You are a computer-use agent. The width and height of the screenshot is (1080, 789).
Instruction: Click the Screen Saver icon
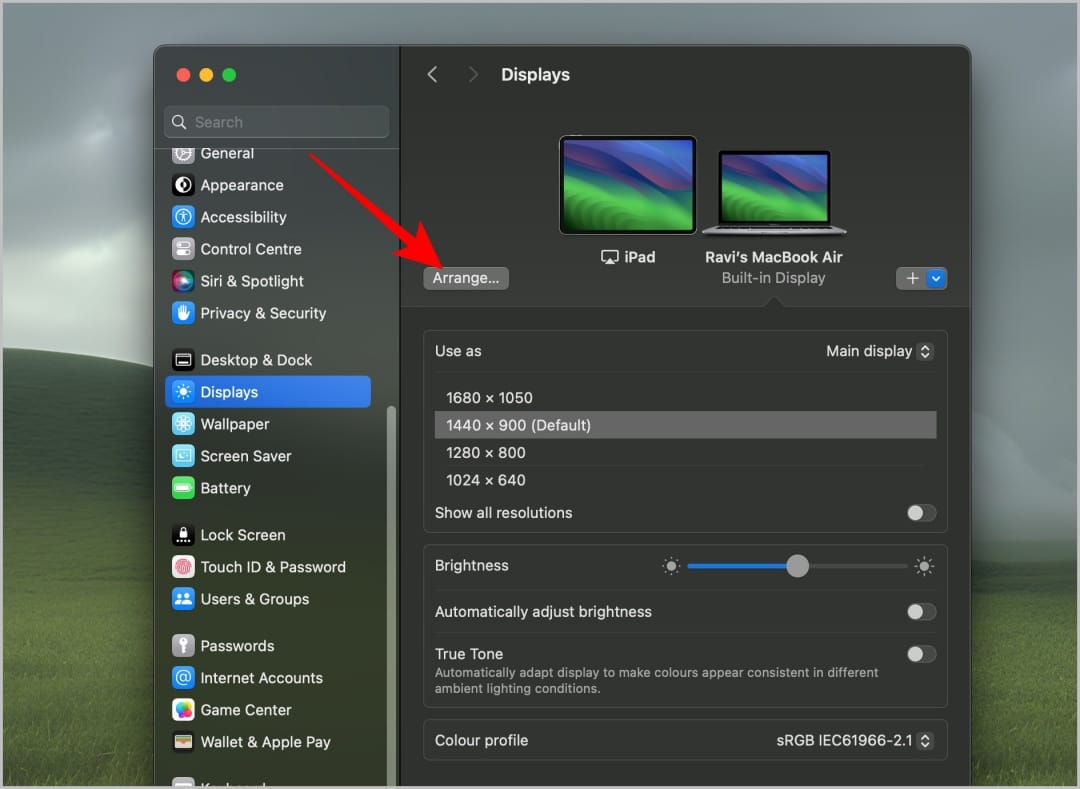183,456
